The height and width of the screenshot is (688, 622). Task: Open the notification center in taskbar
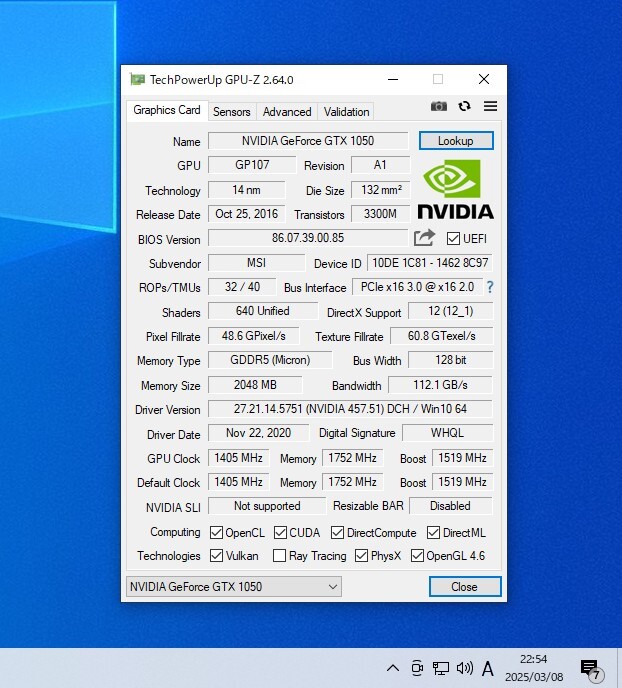click(590, 668)
